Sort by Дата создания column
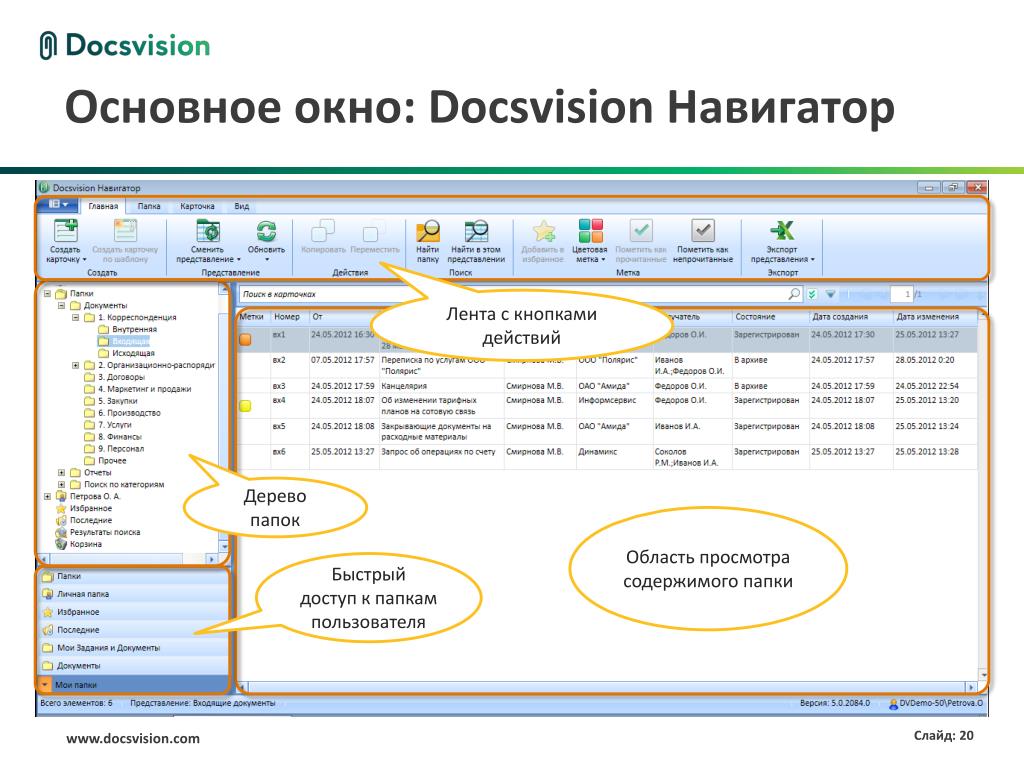Image resolution: width=1024 pixels, height=768 pixels. pyautogui.click(x=851, y=317)
